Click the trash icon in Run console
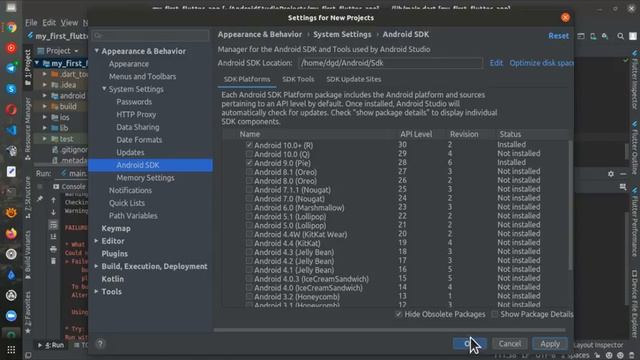This screenshot has height=360, width=640. click(53, 261)
